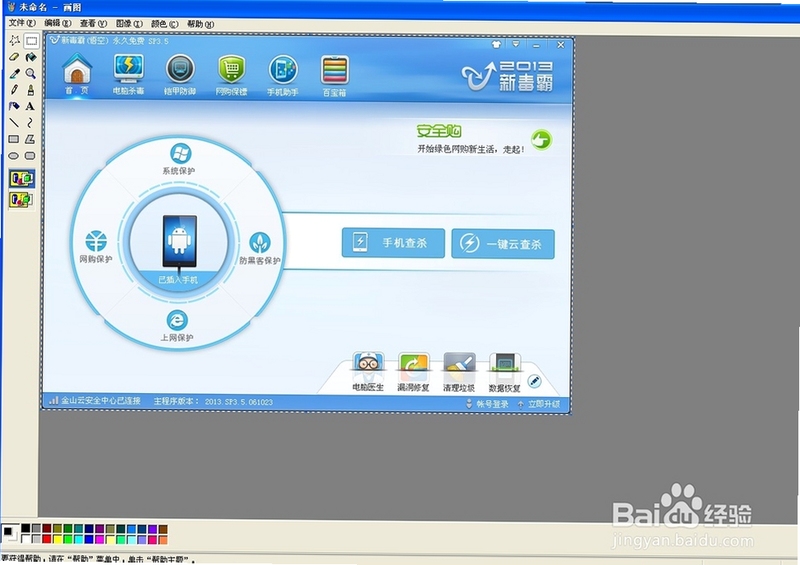The height and width of the screenshot is (565, 800).
Task: Pick the Airbrush spray tool
Action: pos(14,106)
